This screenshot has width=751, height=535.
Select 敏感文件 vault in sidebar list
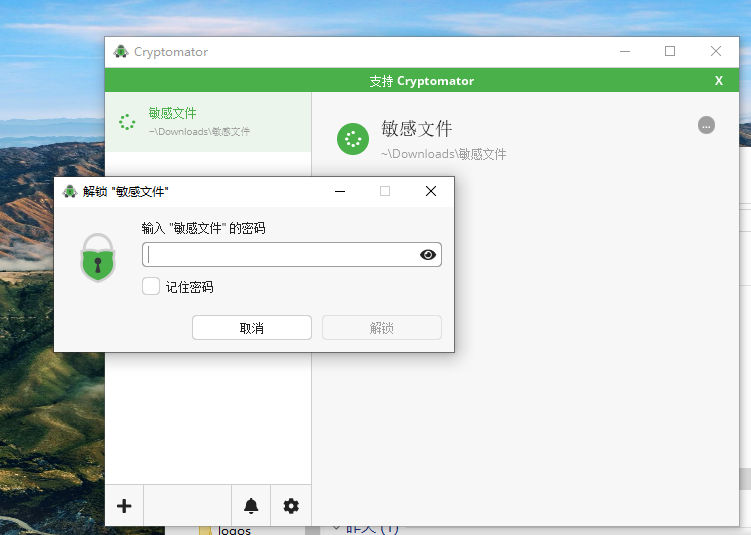point(208,122)
